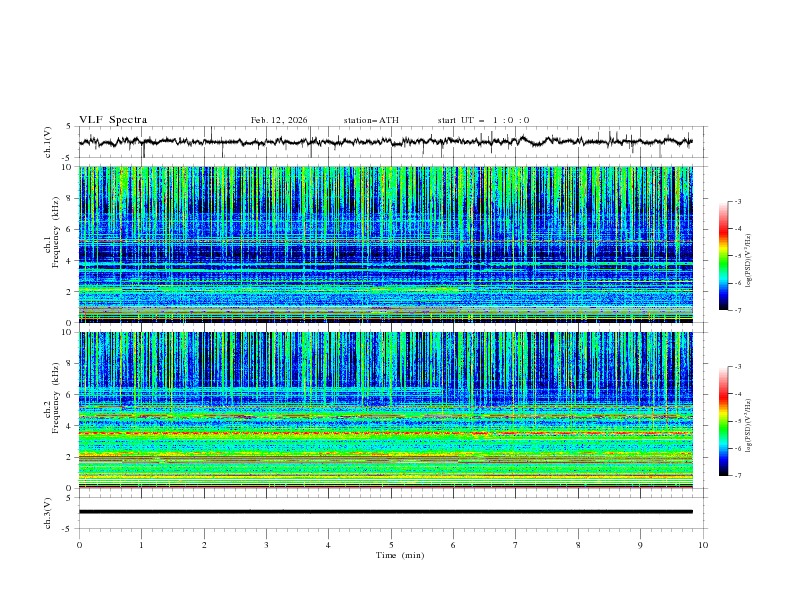Click the 3 minute tick on time axis
This screenshot has height=612, width=792.
point(266,545)
